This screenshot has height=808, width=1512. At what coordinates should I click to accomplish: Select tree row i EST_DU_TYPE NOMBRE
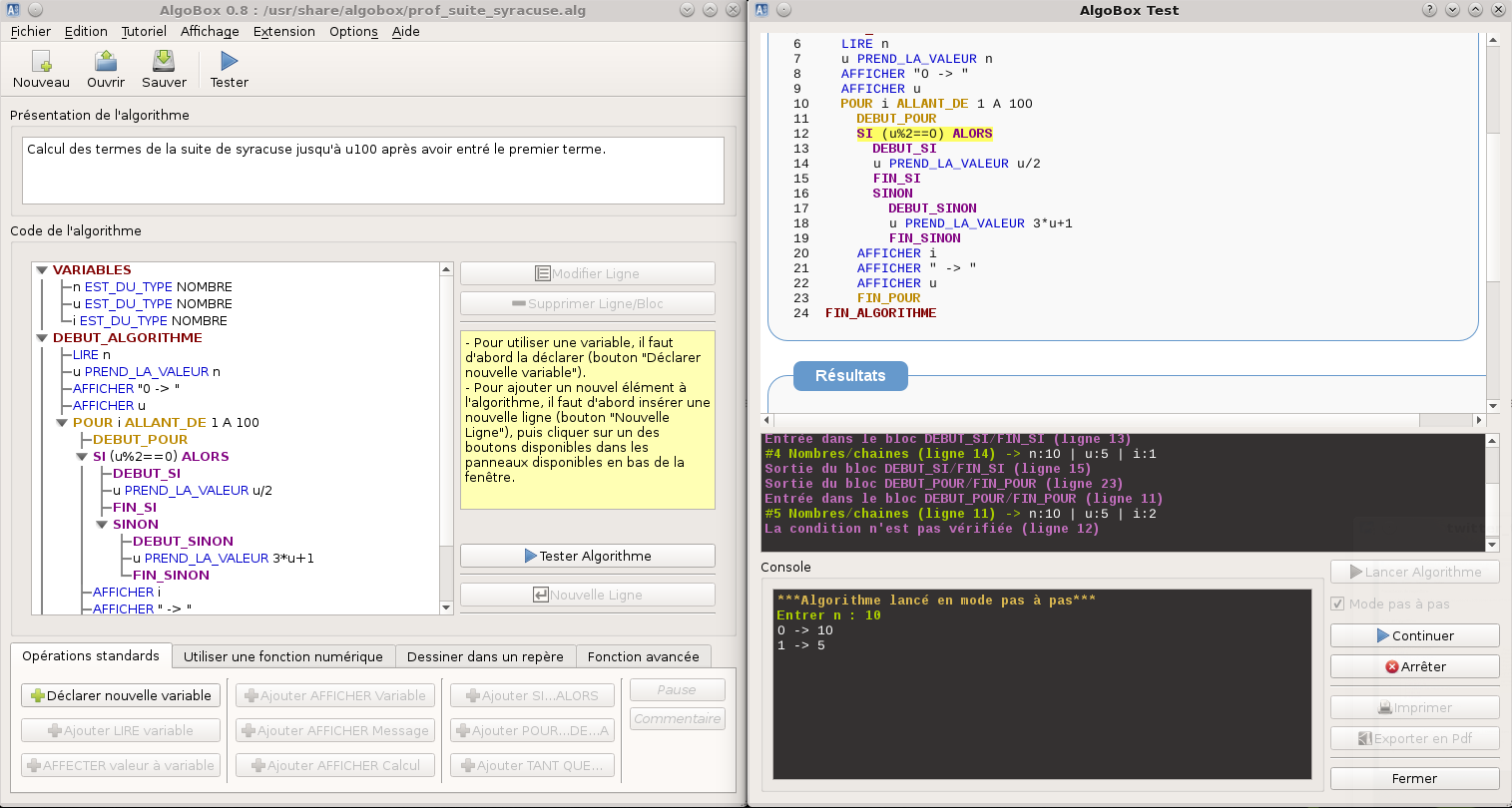click(150, 320)
